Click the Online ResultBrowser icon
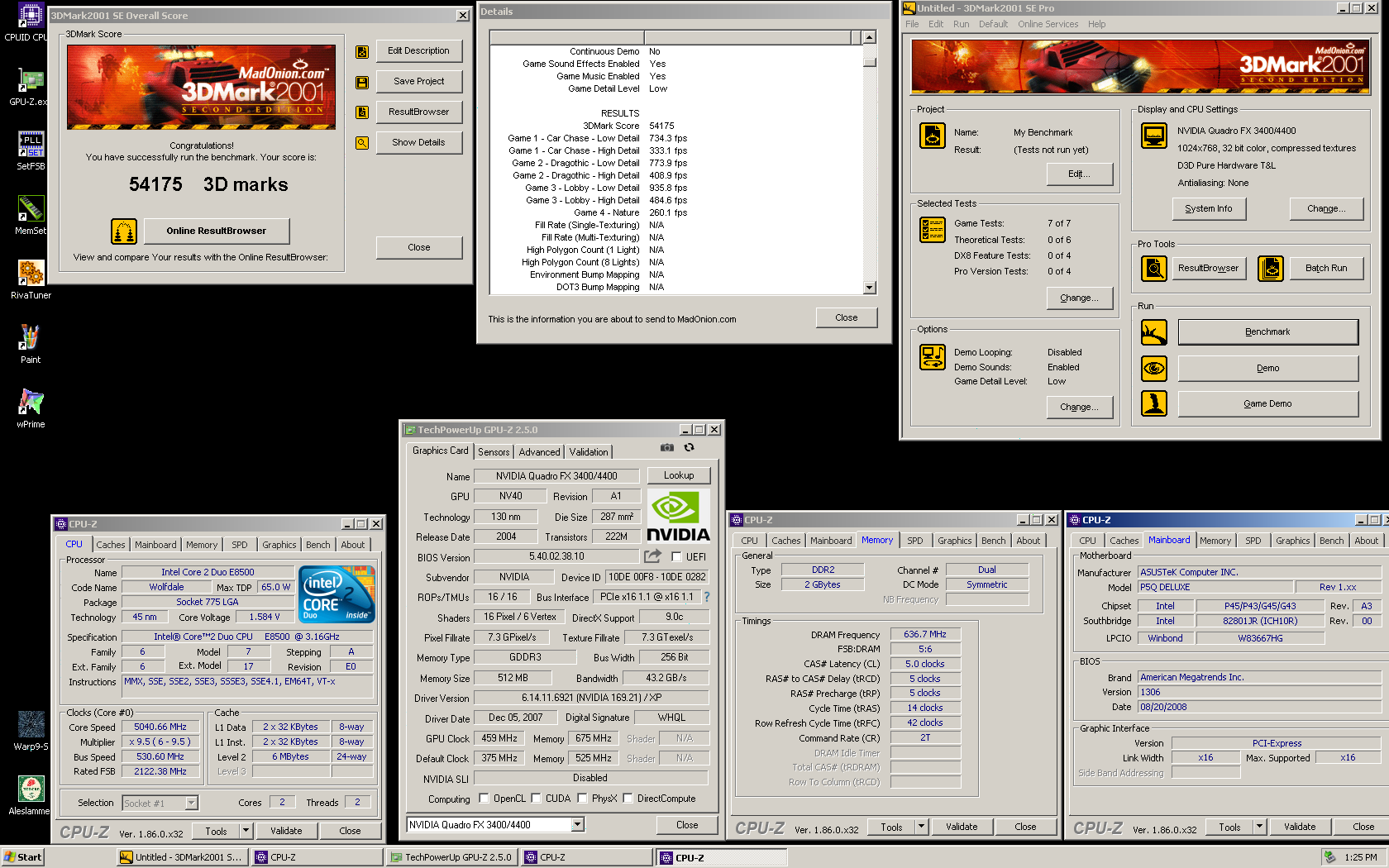1389x868 pixels. (124, 231)
